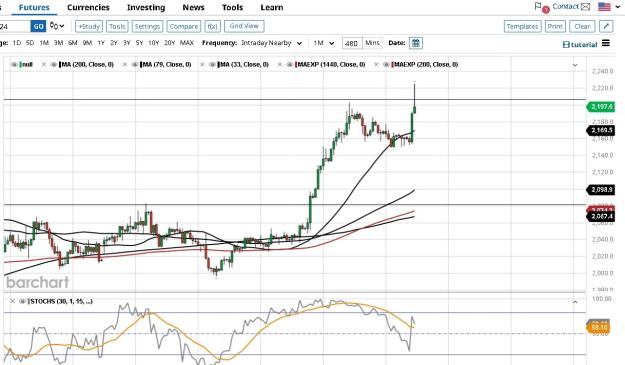625x365 pixels.
Task: Click the Compare button
Action: pyautogui.click(x=184, y=26)
